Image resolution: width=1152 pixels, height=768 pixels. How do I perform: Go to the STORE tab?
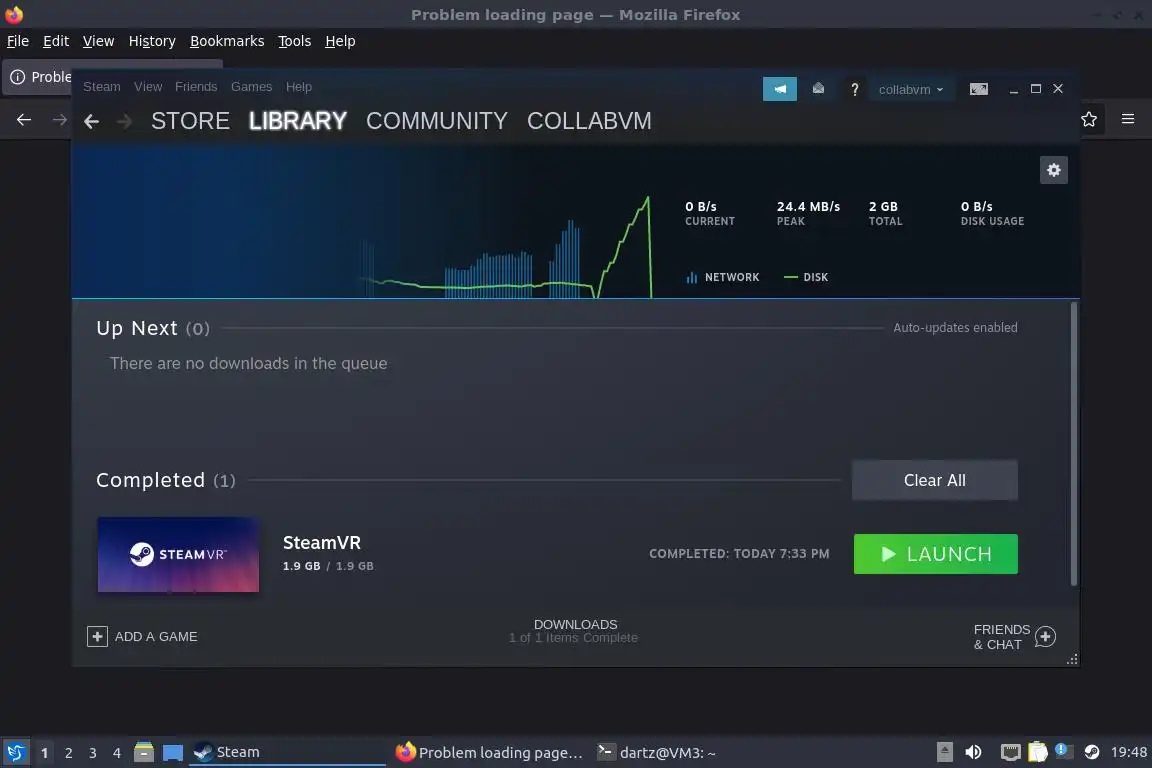click(190, 121)
